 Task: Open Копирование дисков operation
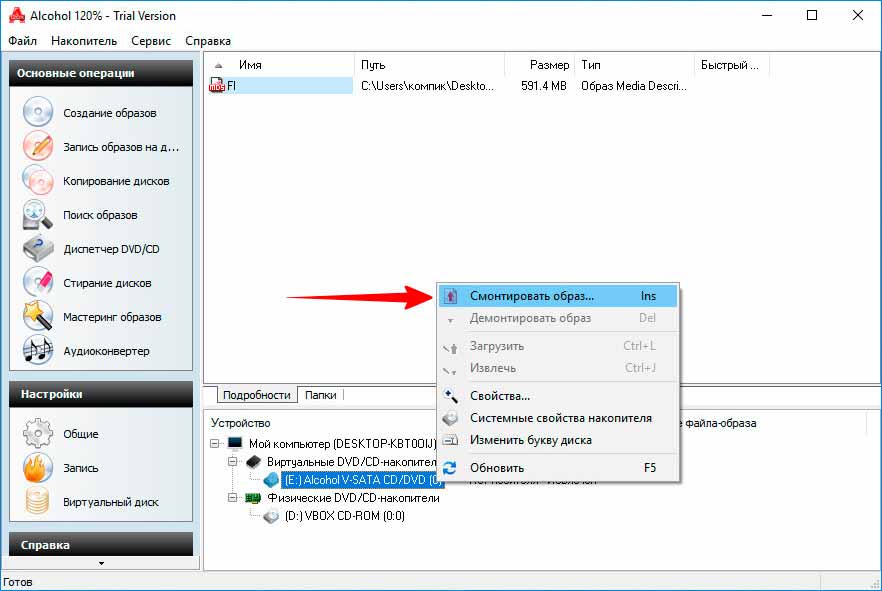[x=116, y=181]
